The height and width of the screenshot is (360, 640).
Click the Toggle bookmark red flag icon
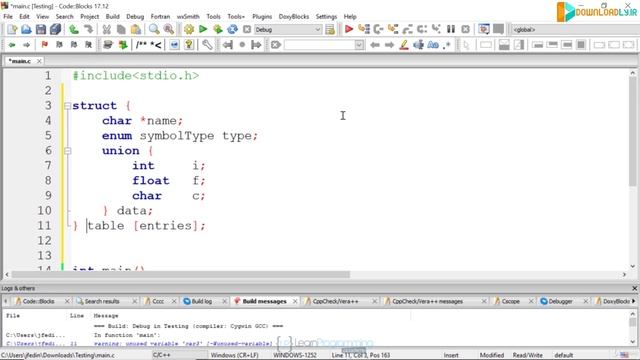44,45
